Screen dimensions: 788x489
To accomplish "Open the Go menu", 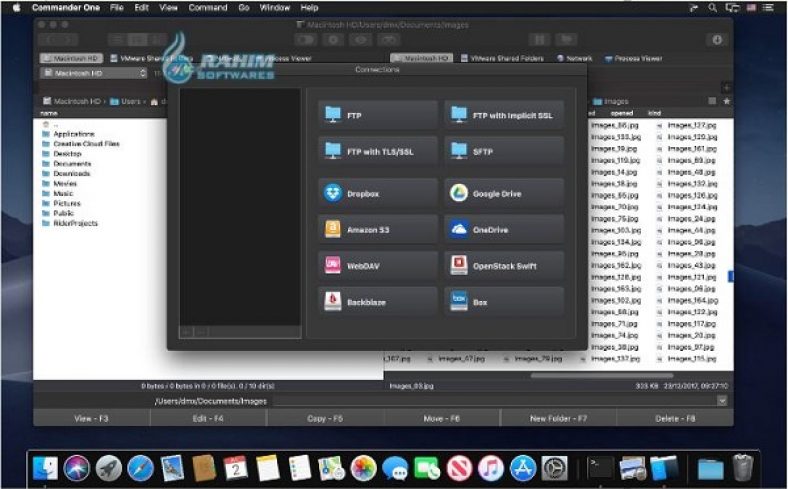I will click(x=244, y=8).
